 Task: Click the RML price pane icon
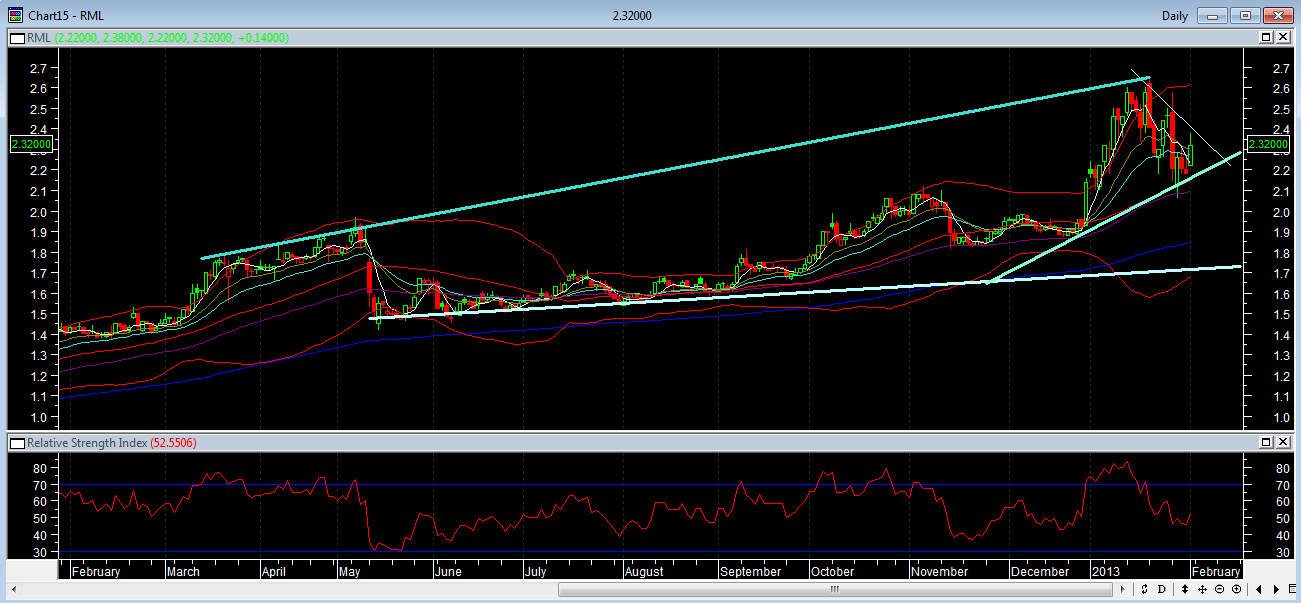pos(17,37)
